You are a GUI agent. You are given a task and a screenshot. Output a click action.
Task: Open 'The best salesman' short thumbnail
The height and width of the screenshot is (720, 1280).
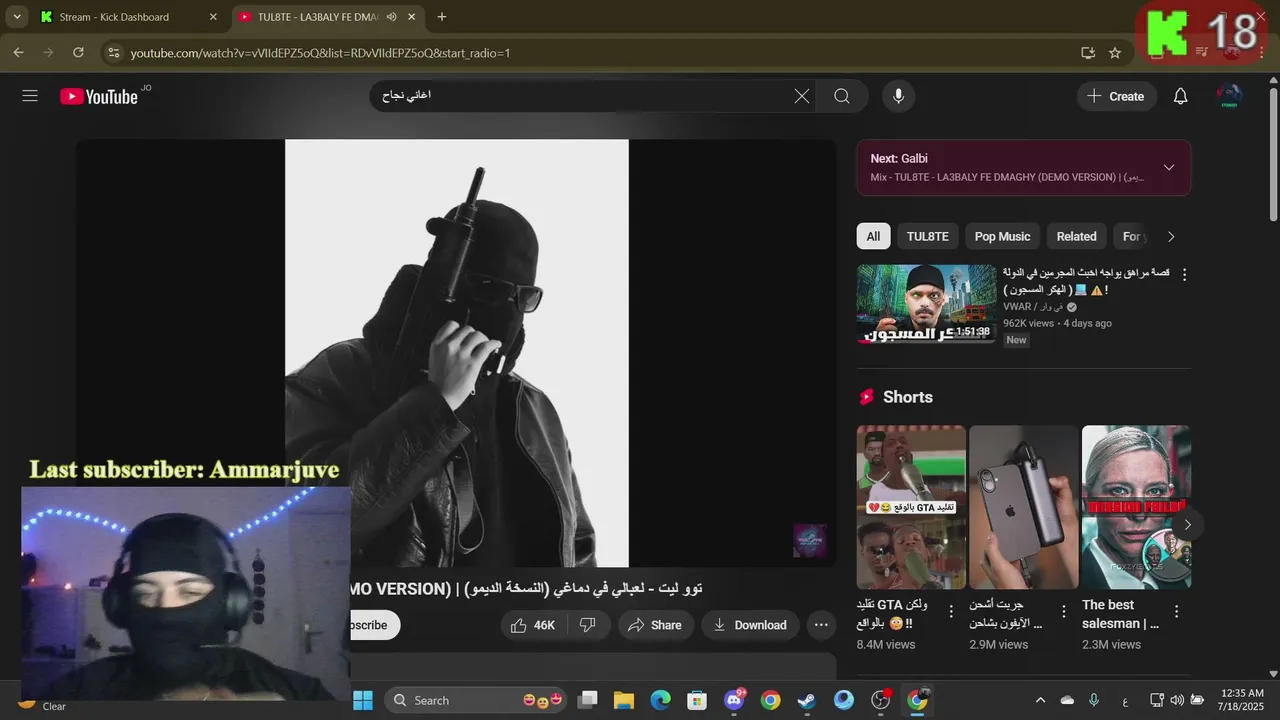pos(1136,507)
